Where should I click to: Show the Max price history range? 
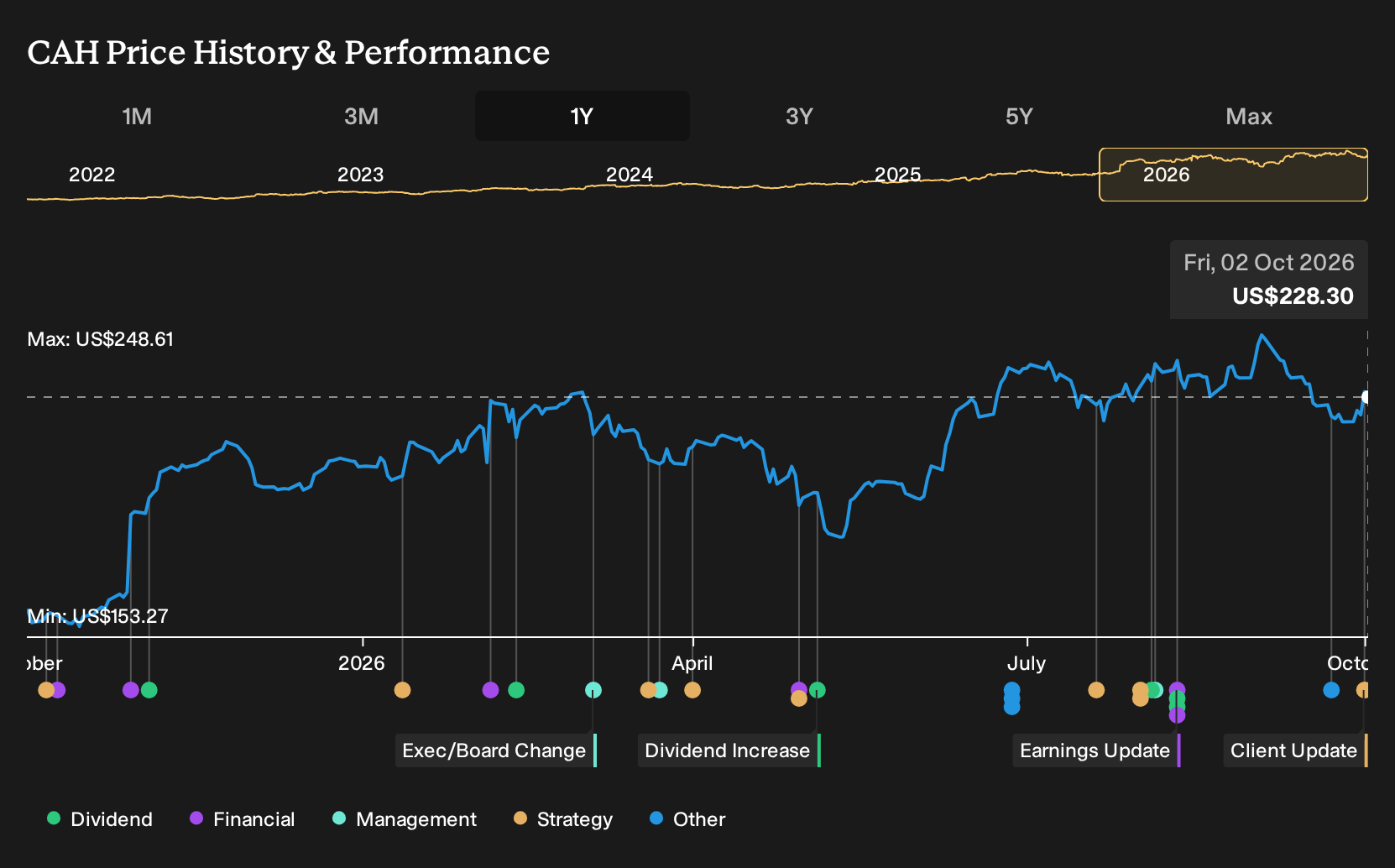point(1249,116)
